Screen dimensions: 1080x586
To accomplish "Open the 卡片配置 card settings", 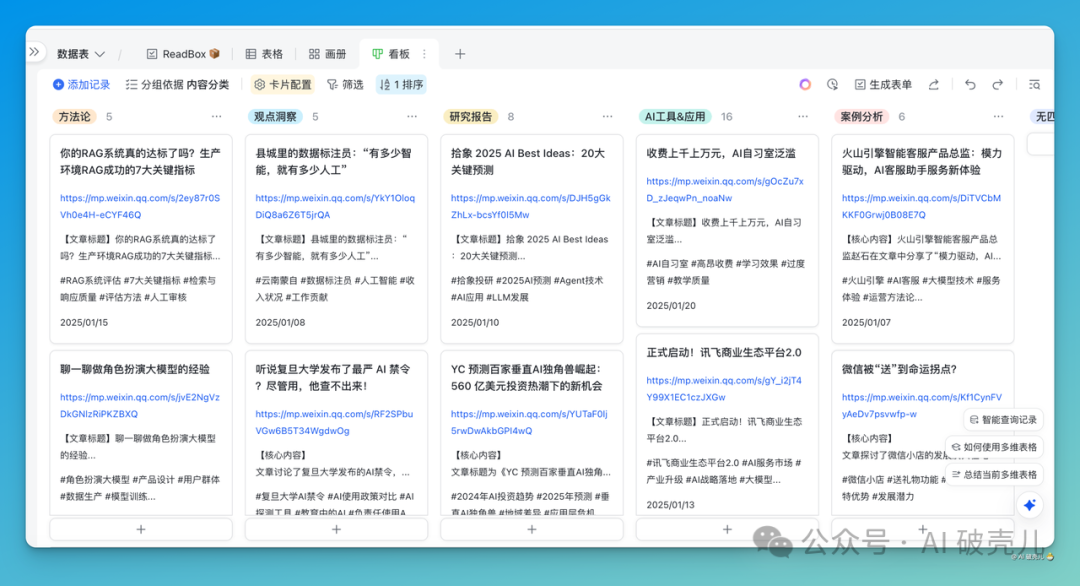I will [283, 85].
